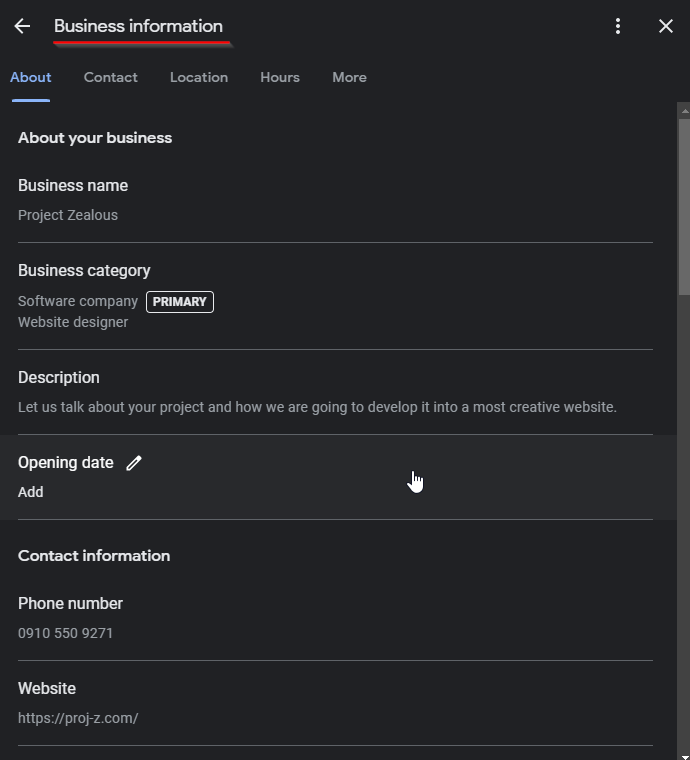Go to the Hours tab
The image size is (690, 760).
(280, 77)
